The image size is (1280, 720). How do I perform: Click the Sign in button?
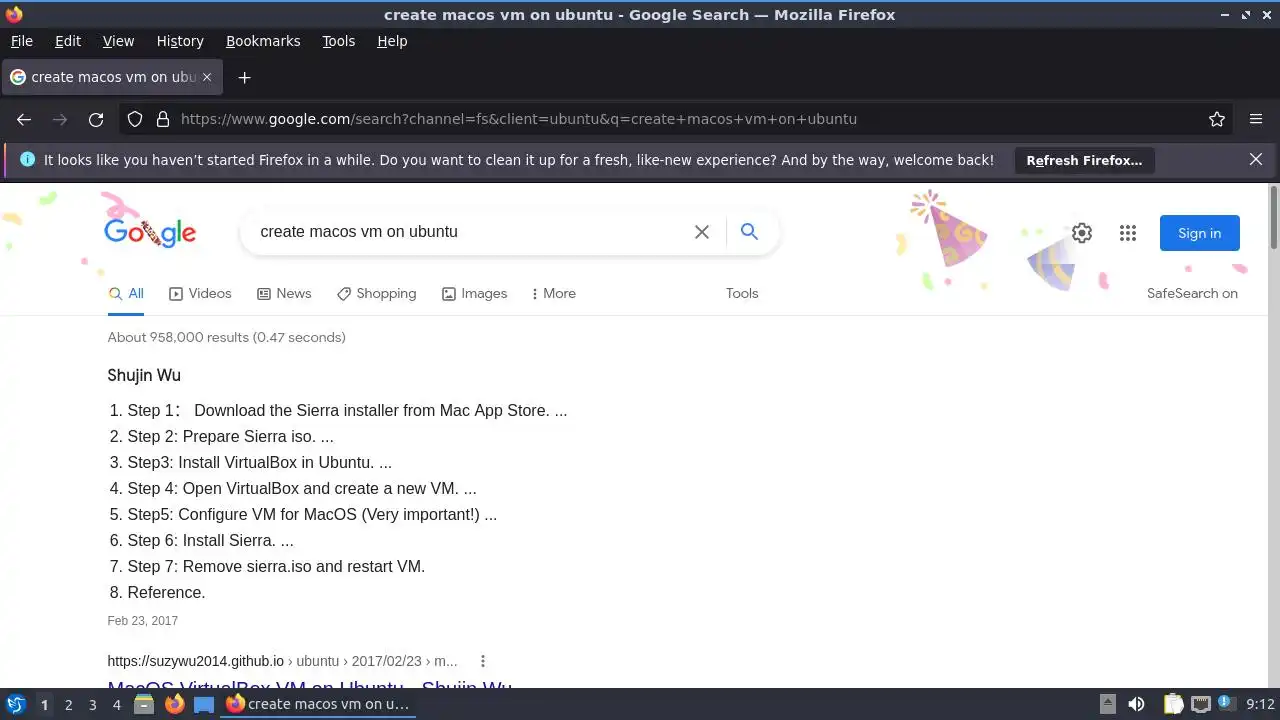pyautogui.click(x=1199, y=233)
